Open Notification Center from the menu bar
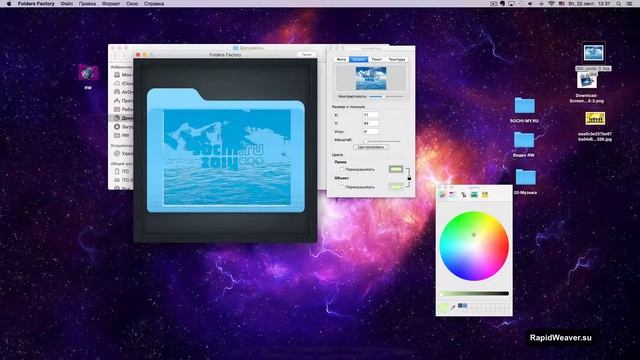Screen dimensions: 640x360 (630, 3)
